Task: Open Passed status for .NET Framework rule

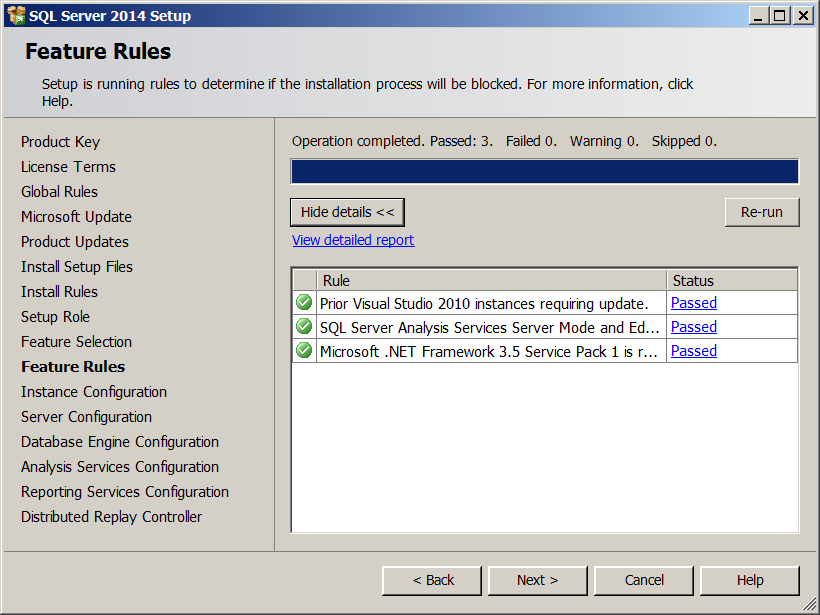Action: click(694, 351)
